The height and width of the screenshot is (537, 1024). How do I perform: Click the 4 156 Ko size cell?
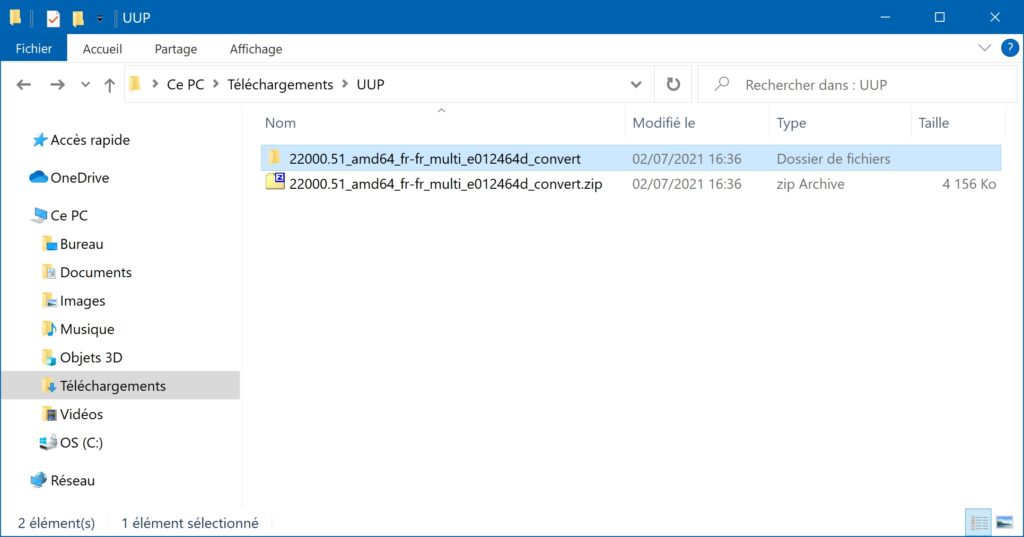click(x=969, y=184)
